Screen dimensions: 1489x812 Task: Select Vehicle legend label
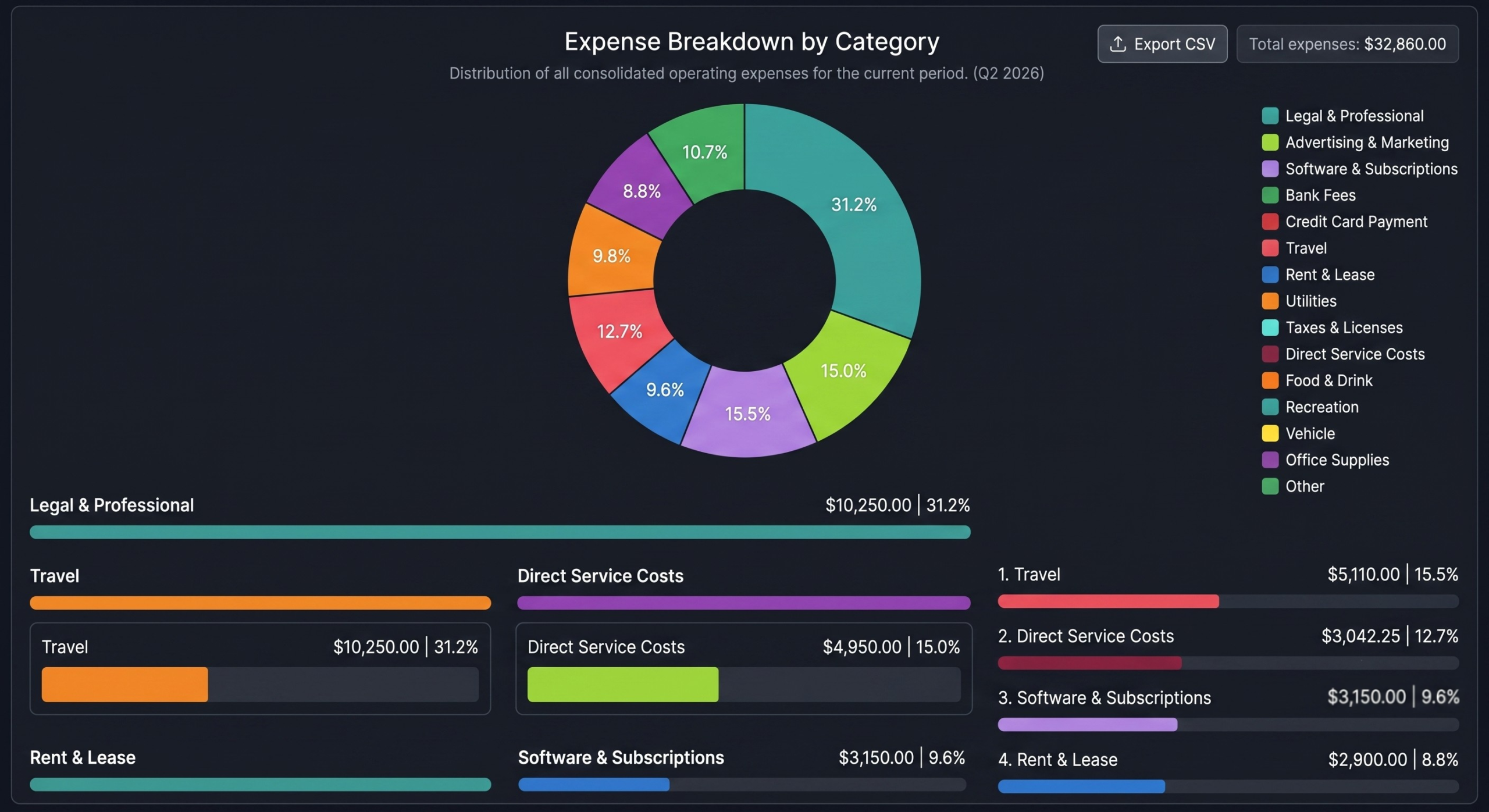pos(1310,433)
